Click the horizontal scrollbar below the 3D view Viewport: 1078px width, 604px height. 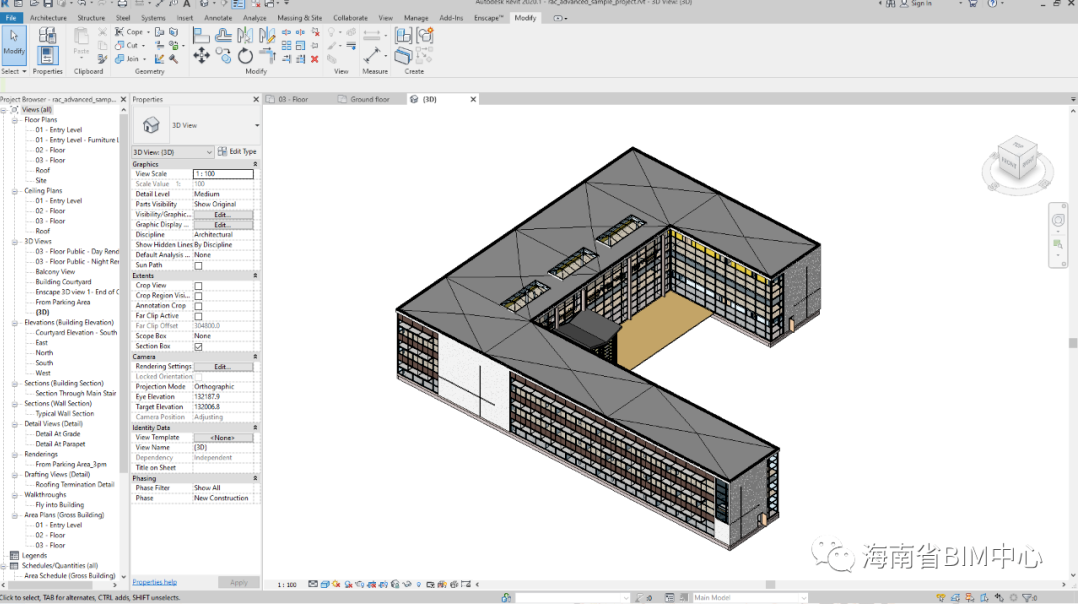(770, 584)
